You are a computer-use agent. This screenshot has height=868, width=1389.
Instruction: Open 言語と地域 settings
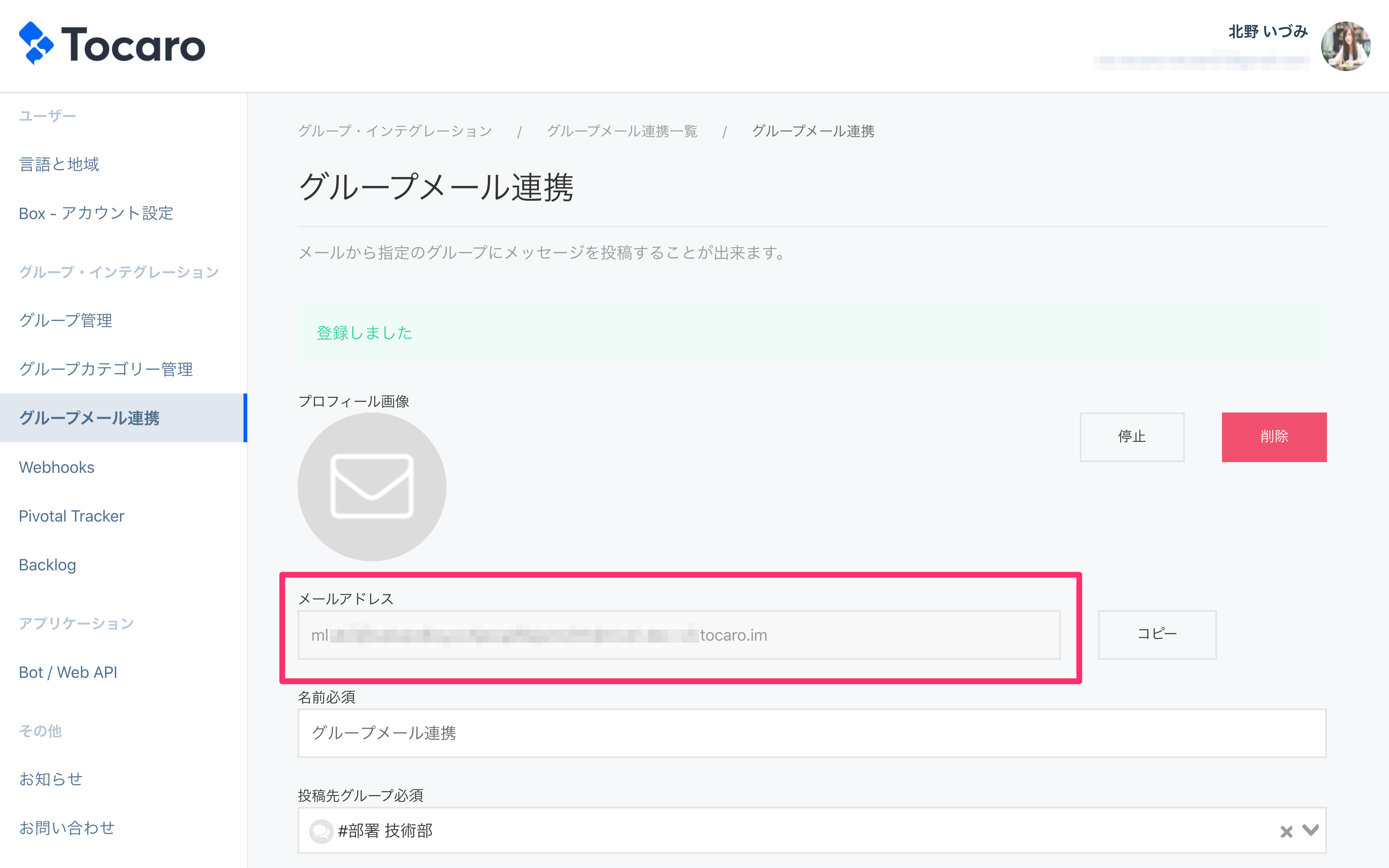(x=59, y=164)
